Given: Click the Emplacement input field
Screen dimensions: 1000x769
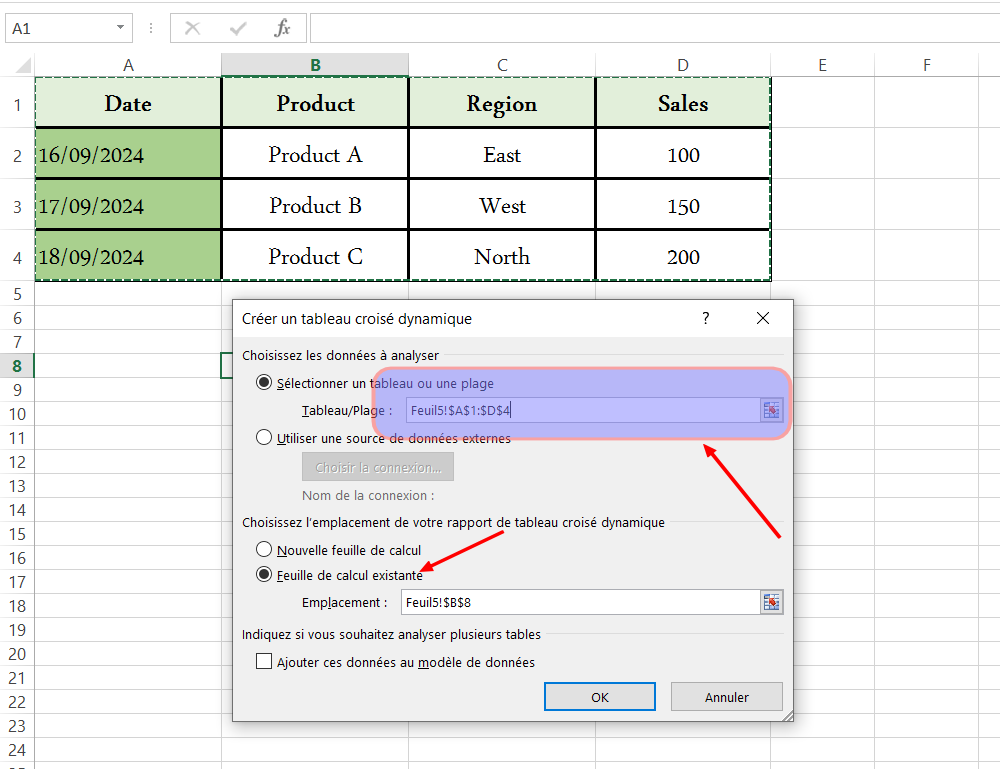Looking at the screenshot, I should pyautogui.click(x=580, y=603).
